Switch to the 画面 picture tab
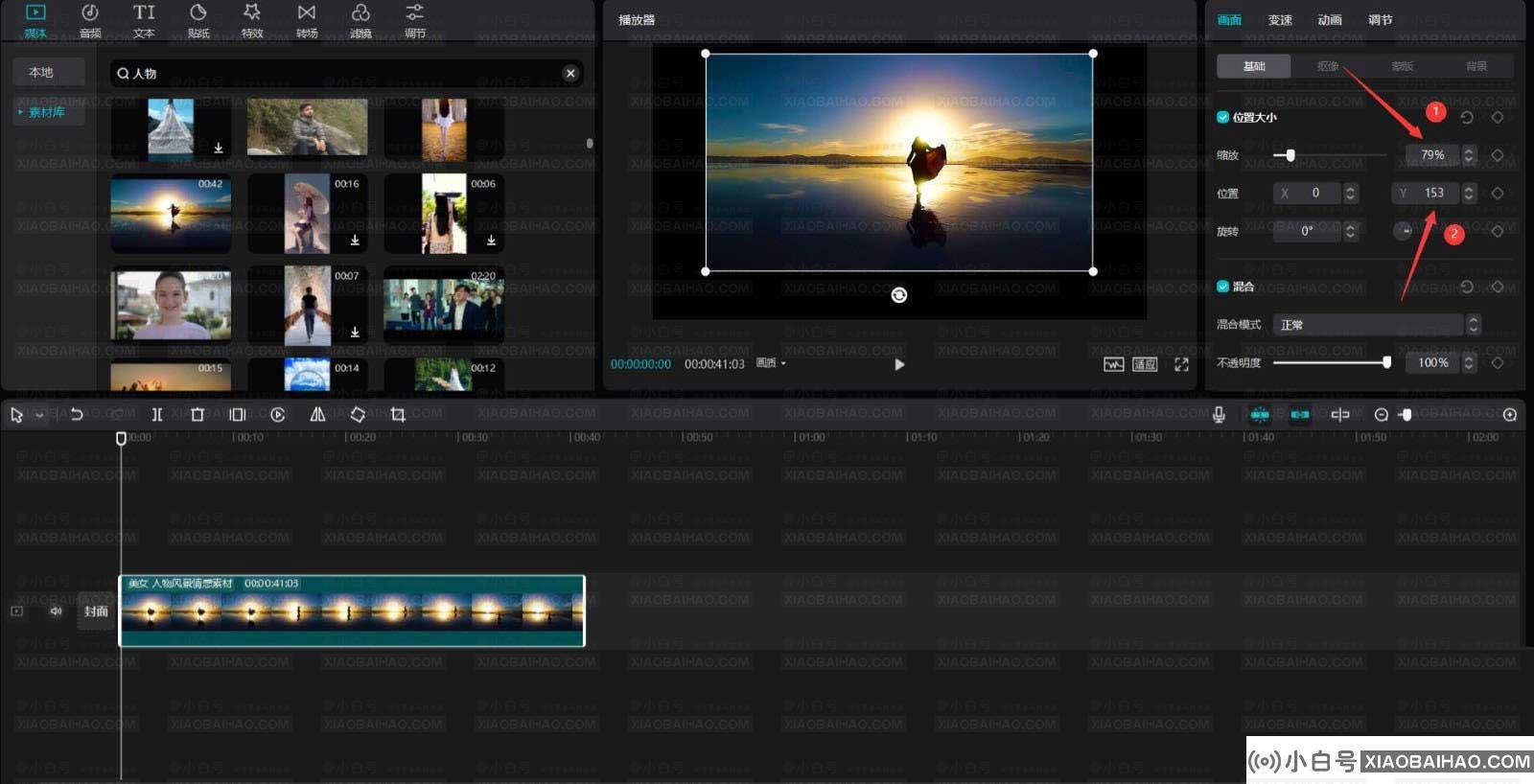 coord(1229,20)
